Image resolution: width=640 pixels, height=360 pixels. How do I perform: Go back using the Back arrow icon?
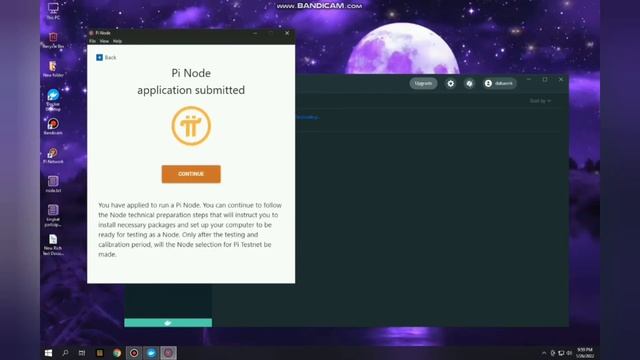click(x=99, y=58)
